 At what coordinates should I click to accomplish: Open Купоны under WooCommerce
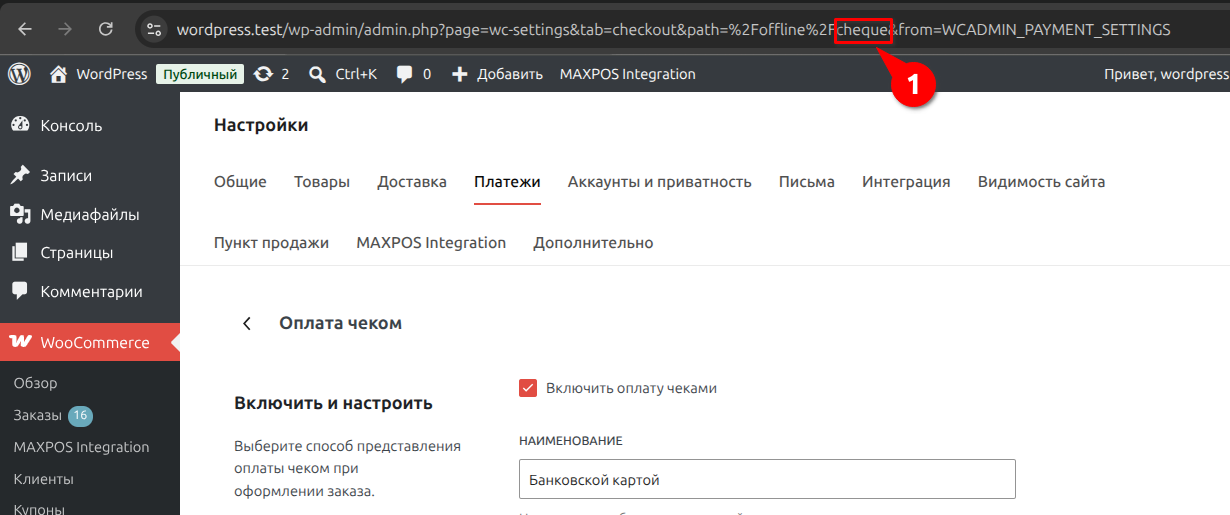click(x=40, y=509)
